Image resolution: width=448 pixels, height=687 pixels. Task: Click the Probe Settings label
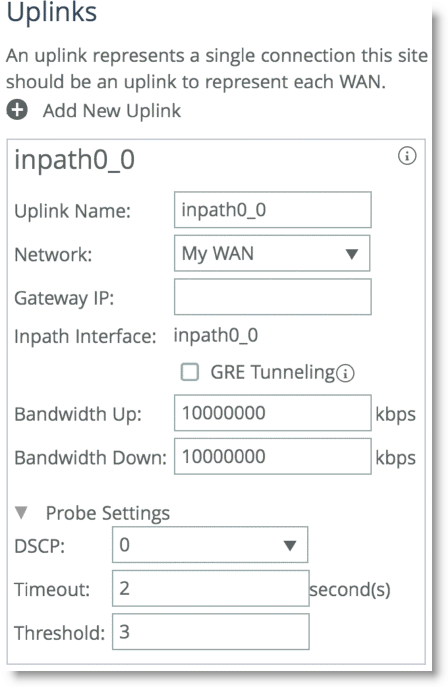[x=108, y=513]
